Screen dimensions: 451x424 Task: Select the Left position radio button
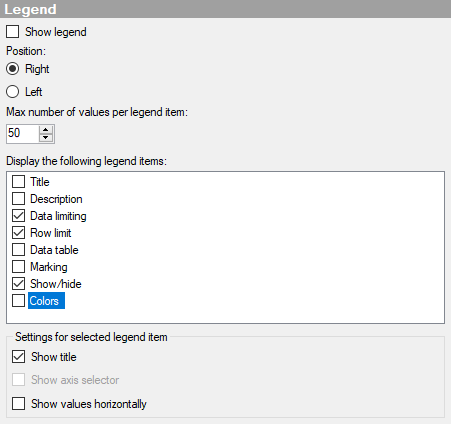[x=12, y=92]
